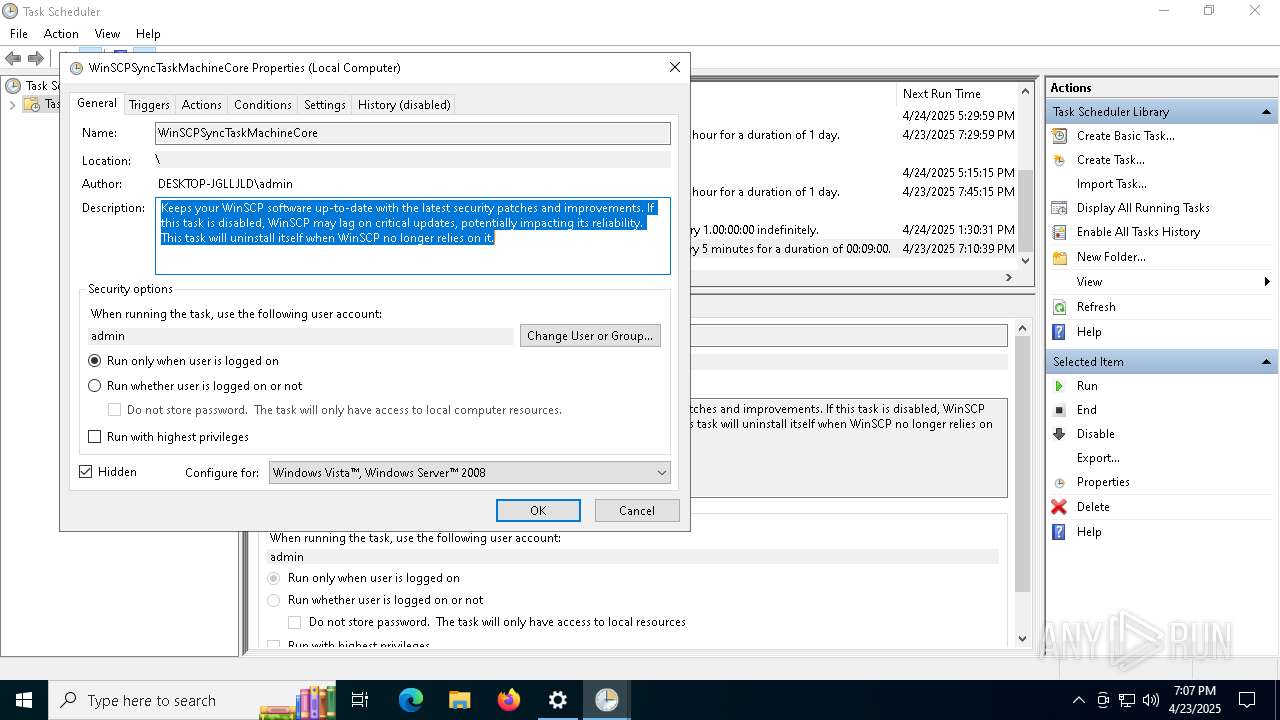
Task: Open the Action menu
Action: tap(61, 34)
